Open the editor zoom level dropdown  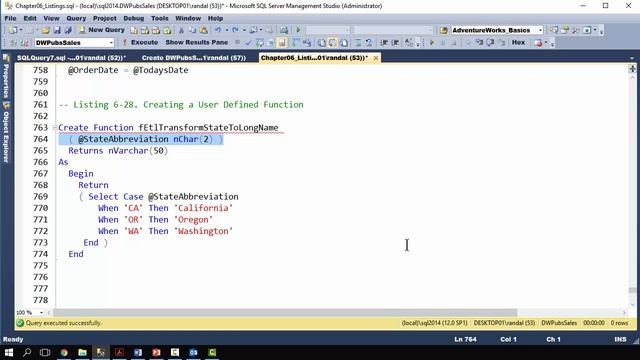click(x=41, y=313)
